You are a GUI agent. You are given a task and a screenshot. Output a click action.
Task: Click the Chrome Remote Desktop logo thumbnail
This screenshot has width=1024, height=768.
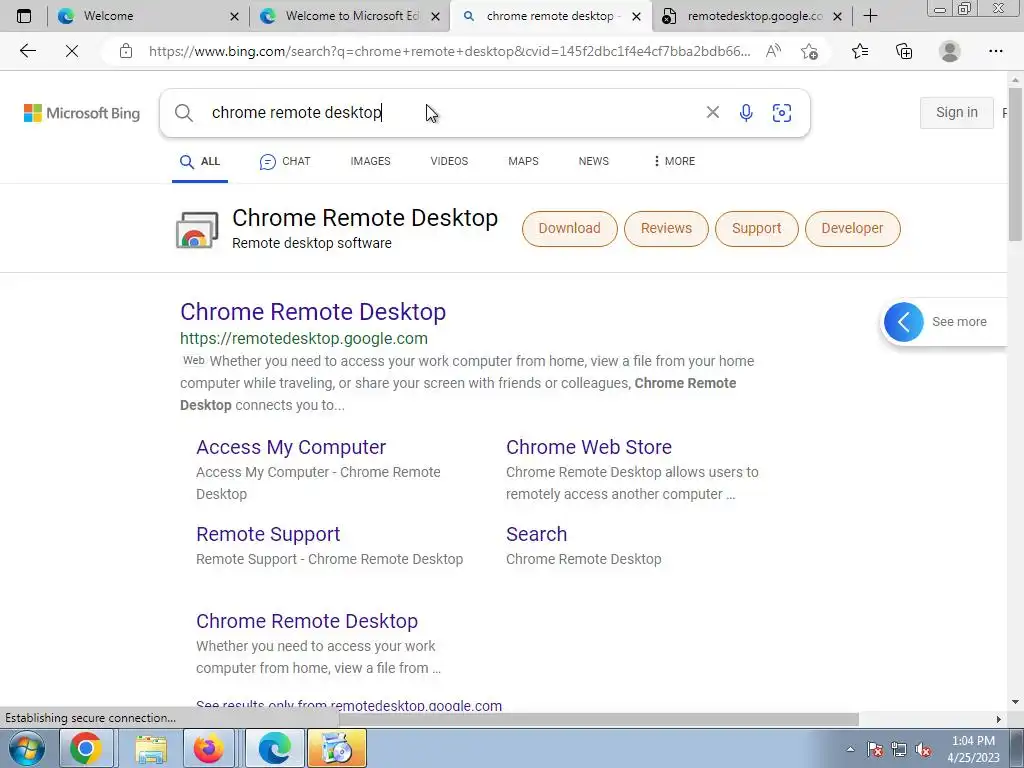[x=197, y=230]
